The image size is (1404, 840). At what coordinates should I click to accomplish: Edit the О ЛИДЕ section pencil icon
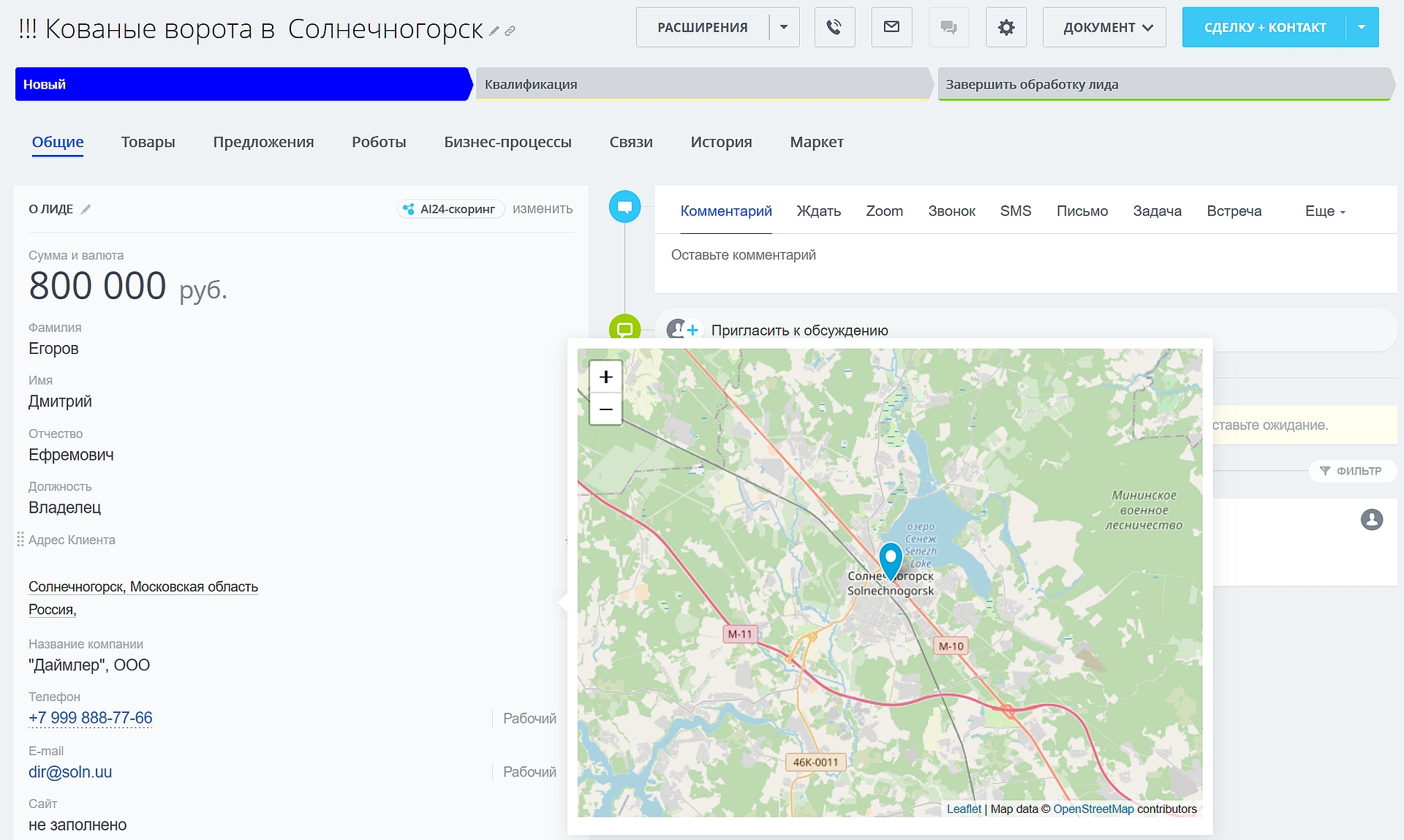point(86,209)
